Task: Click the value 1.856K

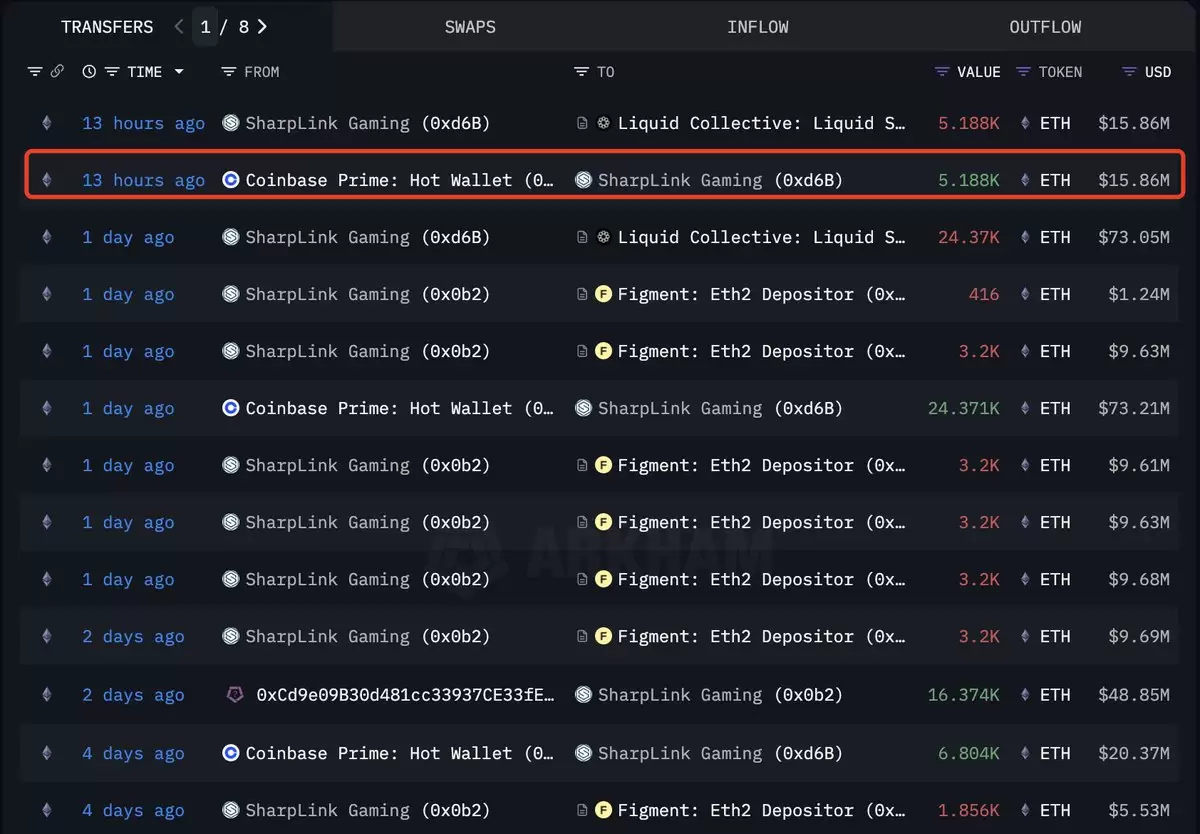Action: tap(969, 810)
